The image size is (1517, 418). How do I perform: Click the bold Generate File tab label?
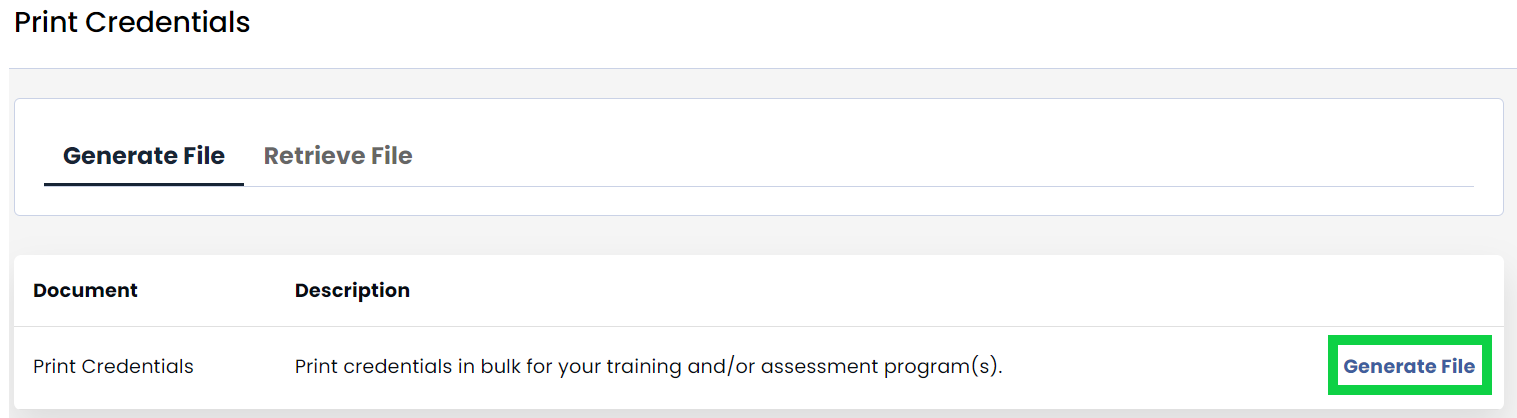point(144,156)
